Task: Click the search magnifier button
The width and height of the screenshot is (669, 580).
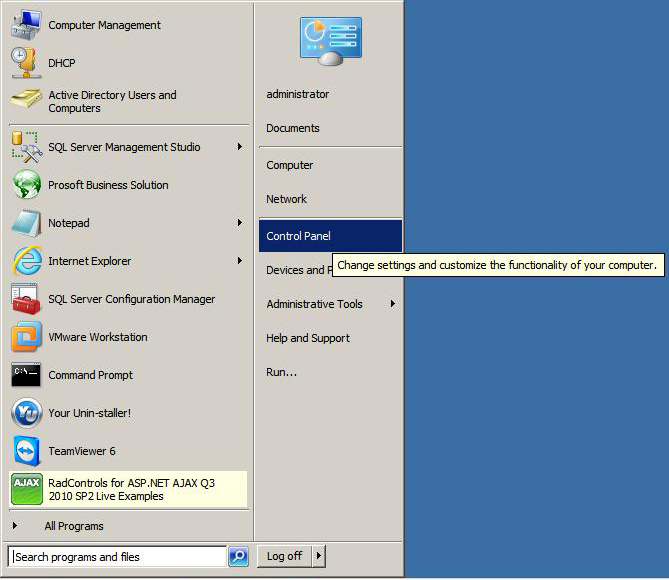Action: [239, 557]
